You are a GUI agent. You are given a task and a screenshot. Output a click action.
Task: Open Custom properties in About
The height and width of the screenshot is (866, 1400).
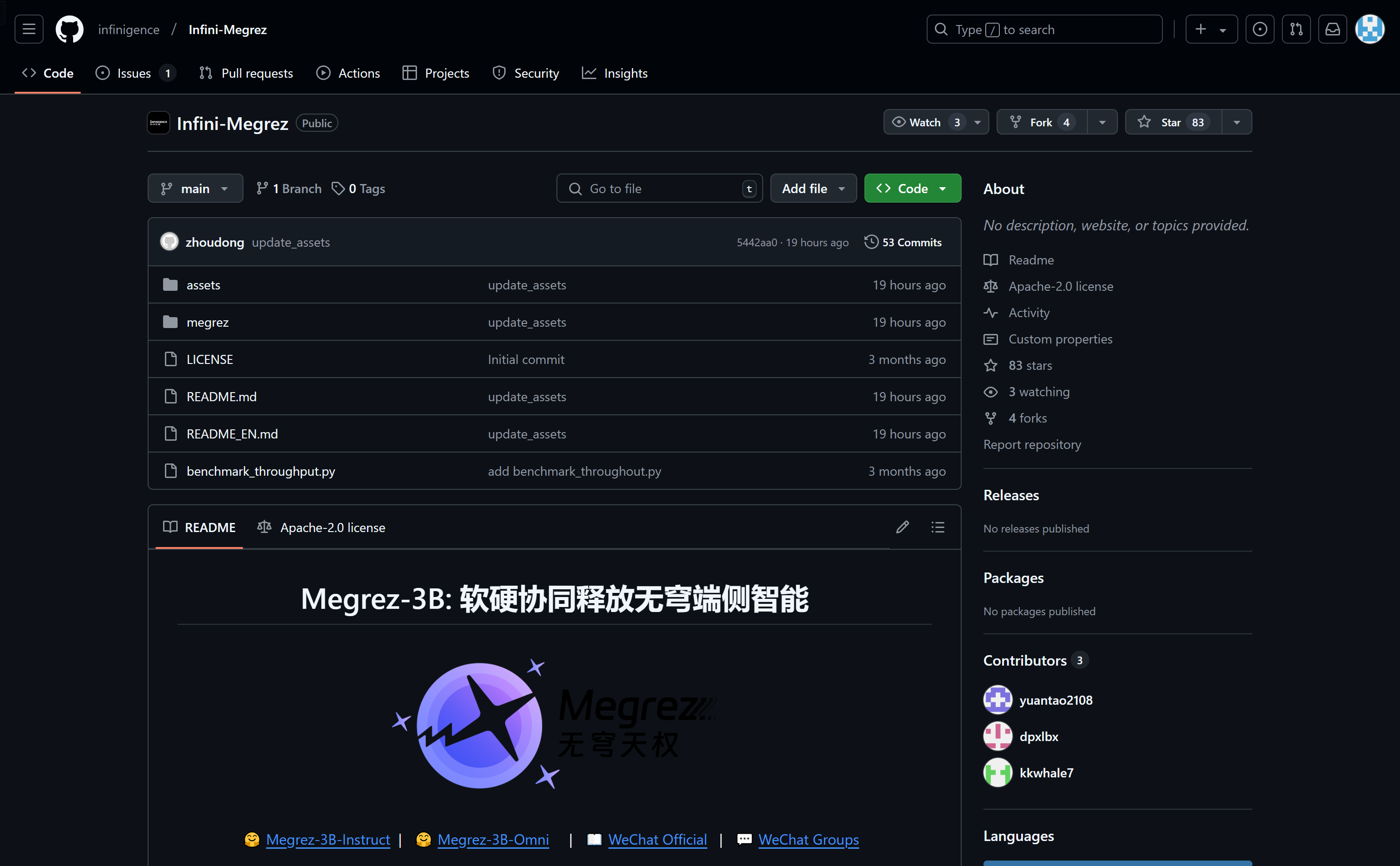point(1048,339)
